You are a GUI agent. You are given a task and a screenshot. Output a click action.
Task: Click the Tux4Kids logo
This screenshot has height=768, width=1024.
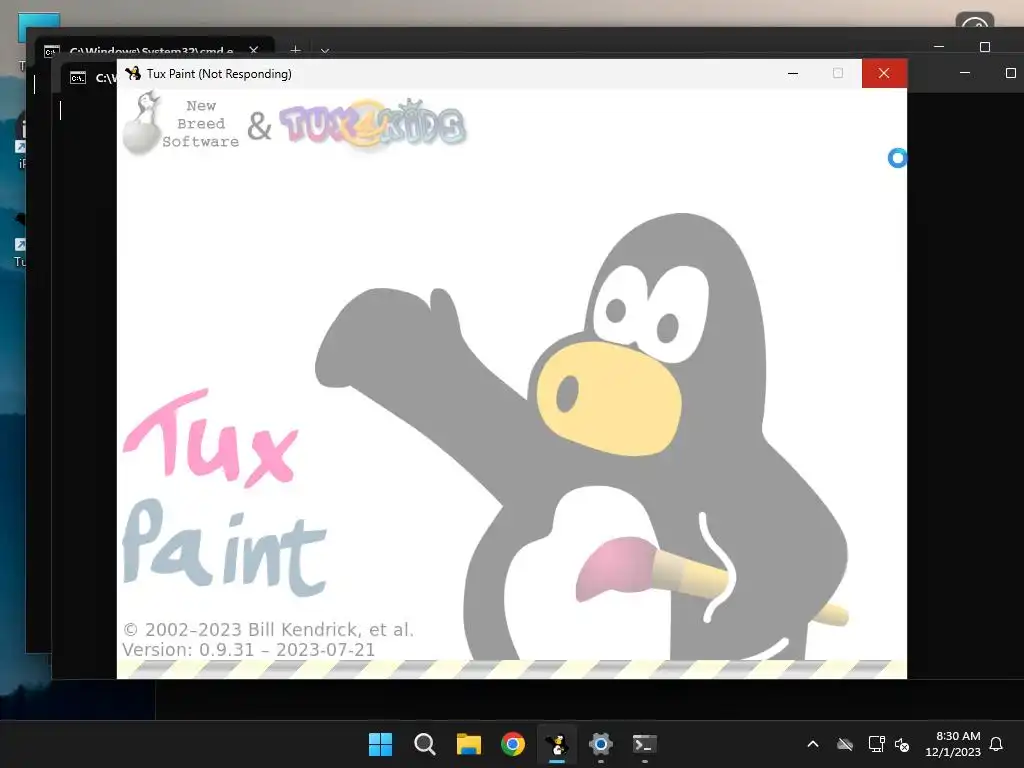pos(372,123)
